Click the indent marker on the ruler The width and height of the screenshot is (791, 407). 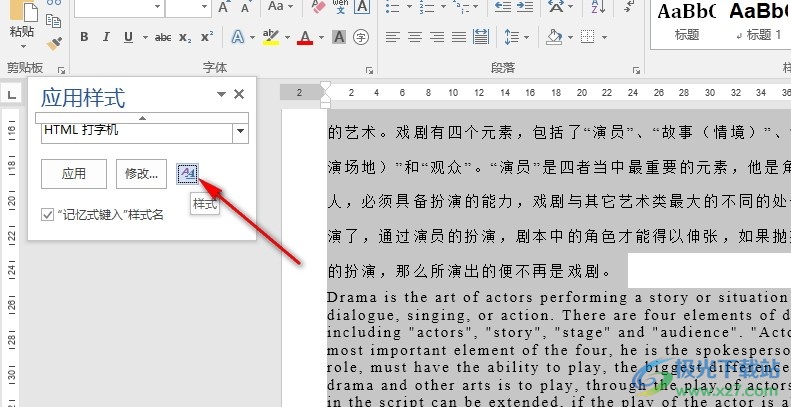tap(326, 95)
